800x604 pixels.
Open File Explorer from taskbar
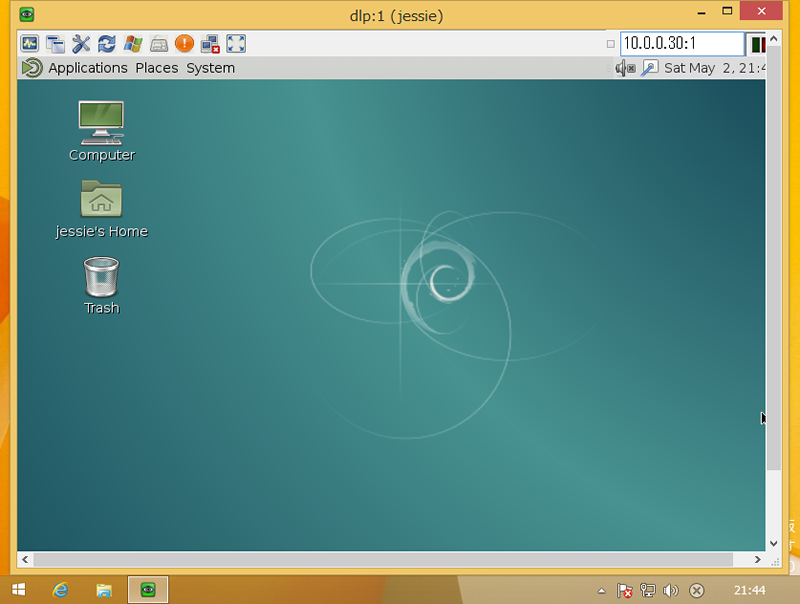(104, 590)
